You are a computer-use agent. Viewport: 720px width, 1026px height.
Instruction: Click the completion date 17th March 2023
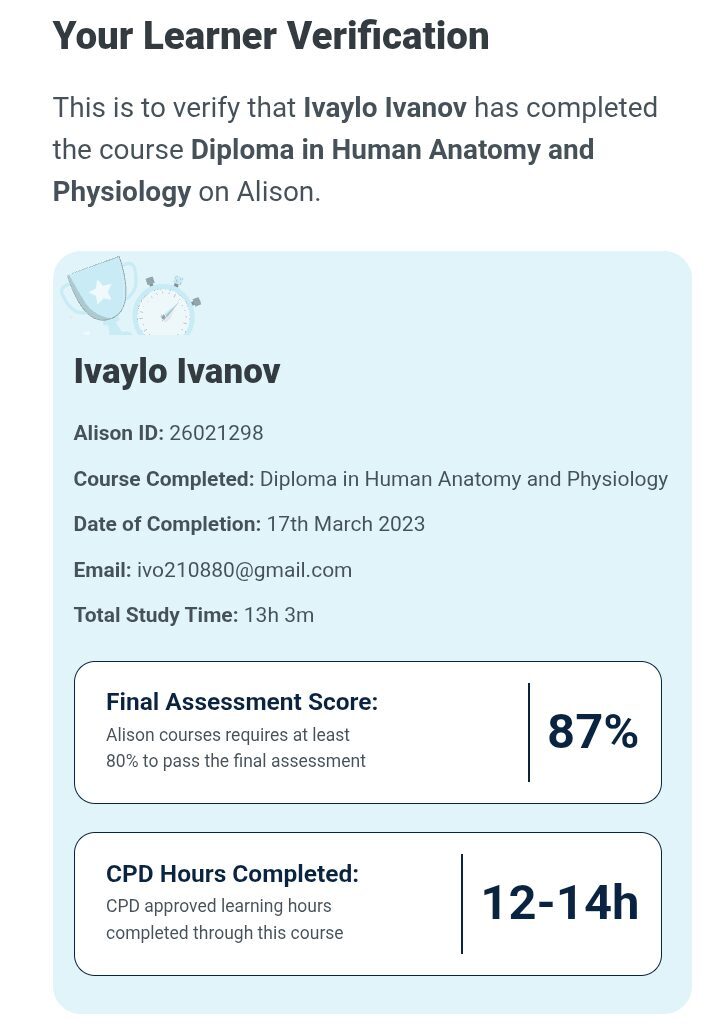coord(343,524)
